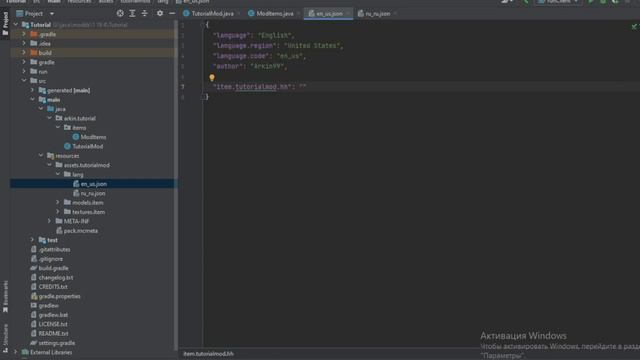Click the locate opened file crosshair icon
This screenshot has width=640, height=360.
120,13
